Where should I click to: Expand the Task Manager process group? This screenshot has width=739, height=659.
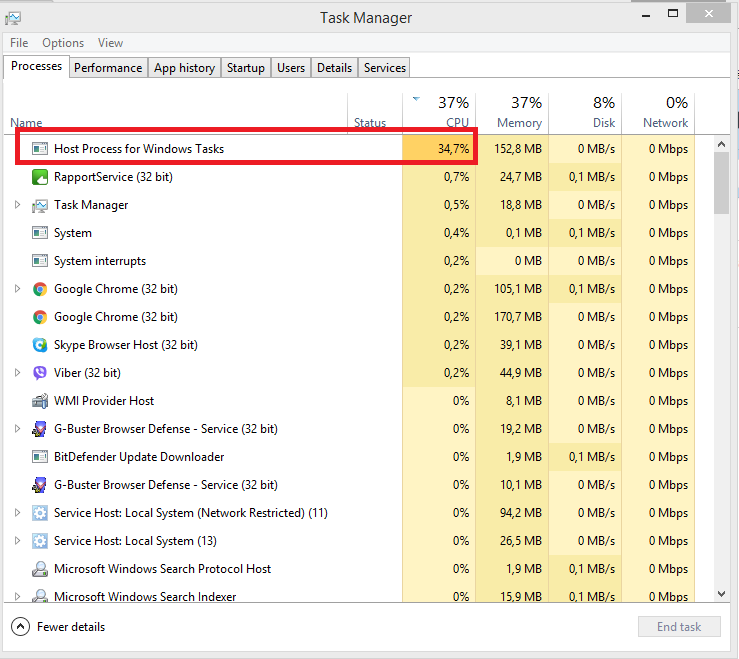pyautogui.click(x=17, y=205)
